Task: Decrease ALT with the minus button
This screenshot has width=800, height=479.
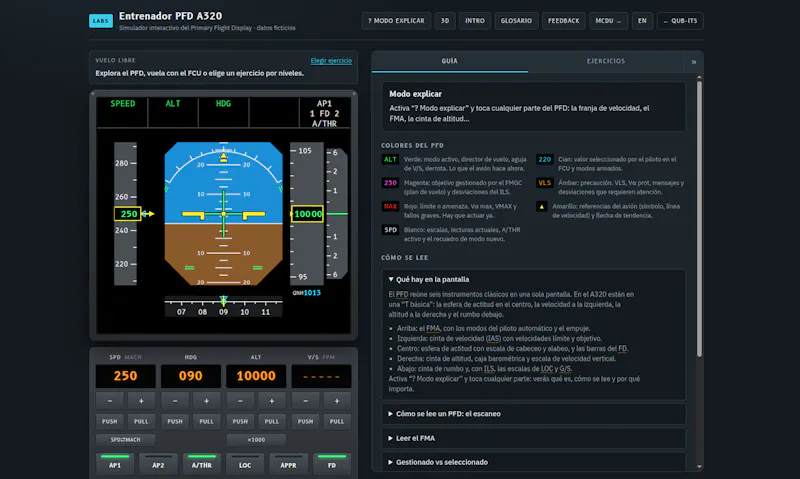Action: coord(240,401)
